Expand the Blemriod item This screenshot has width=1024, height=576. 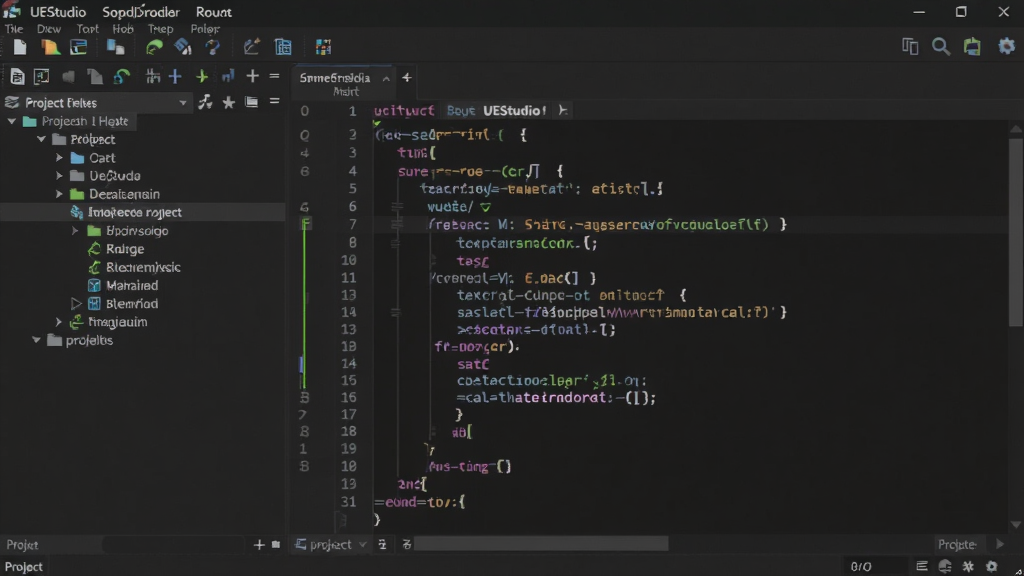pyautogui.click(x=76, y=304)
